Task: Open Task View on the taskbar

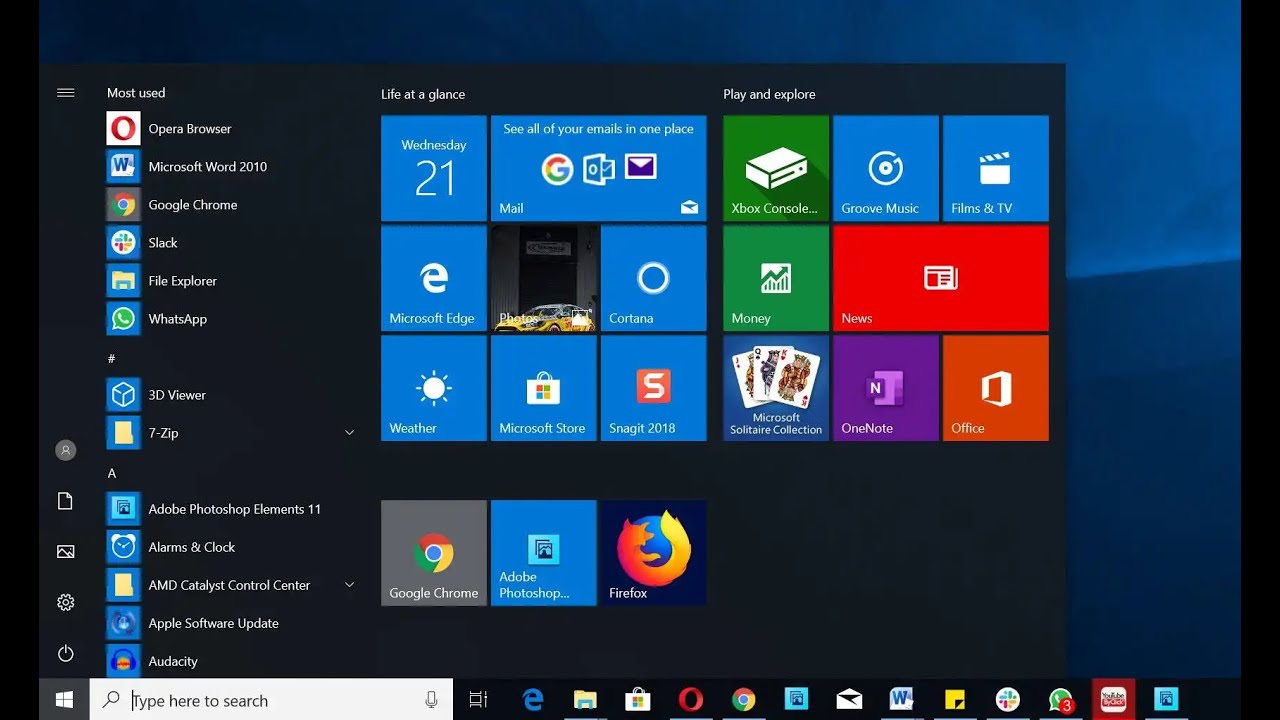Action: click(x=479, y=700)
